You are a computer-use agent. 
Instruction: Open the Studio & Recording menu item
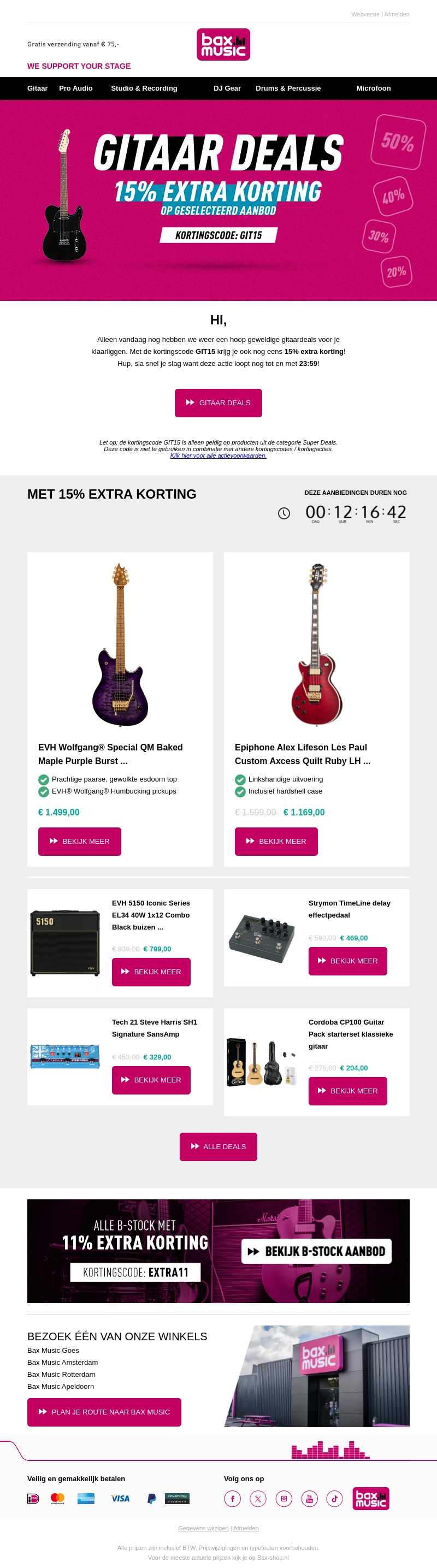tap(144, 88)
